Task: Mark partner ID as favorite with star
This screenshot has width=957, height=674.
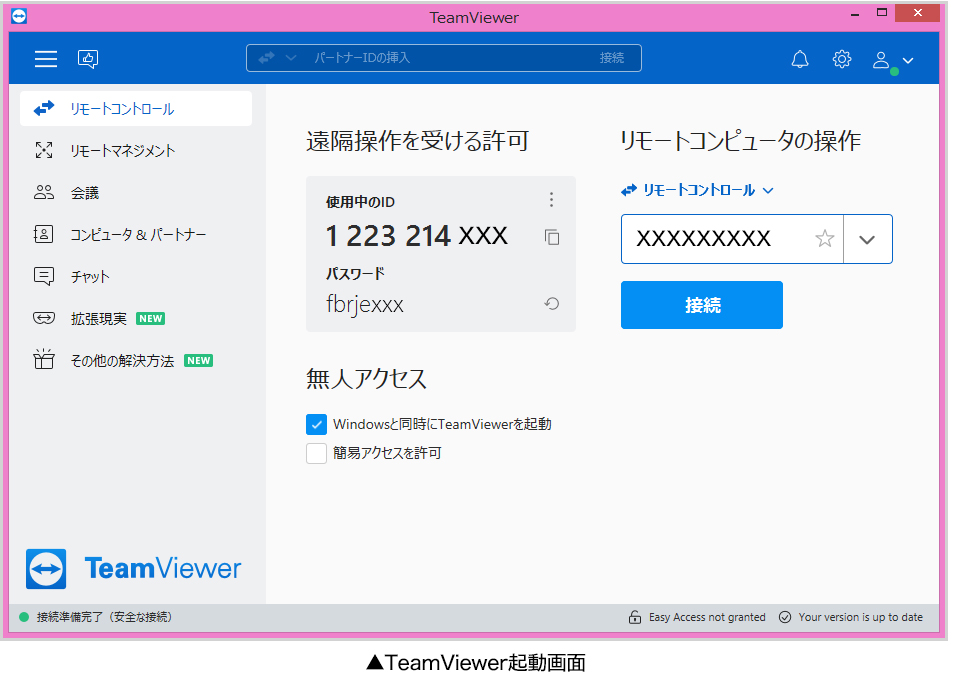Action: pos(824,239)
